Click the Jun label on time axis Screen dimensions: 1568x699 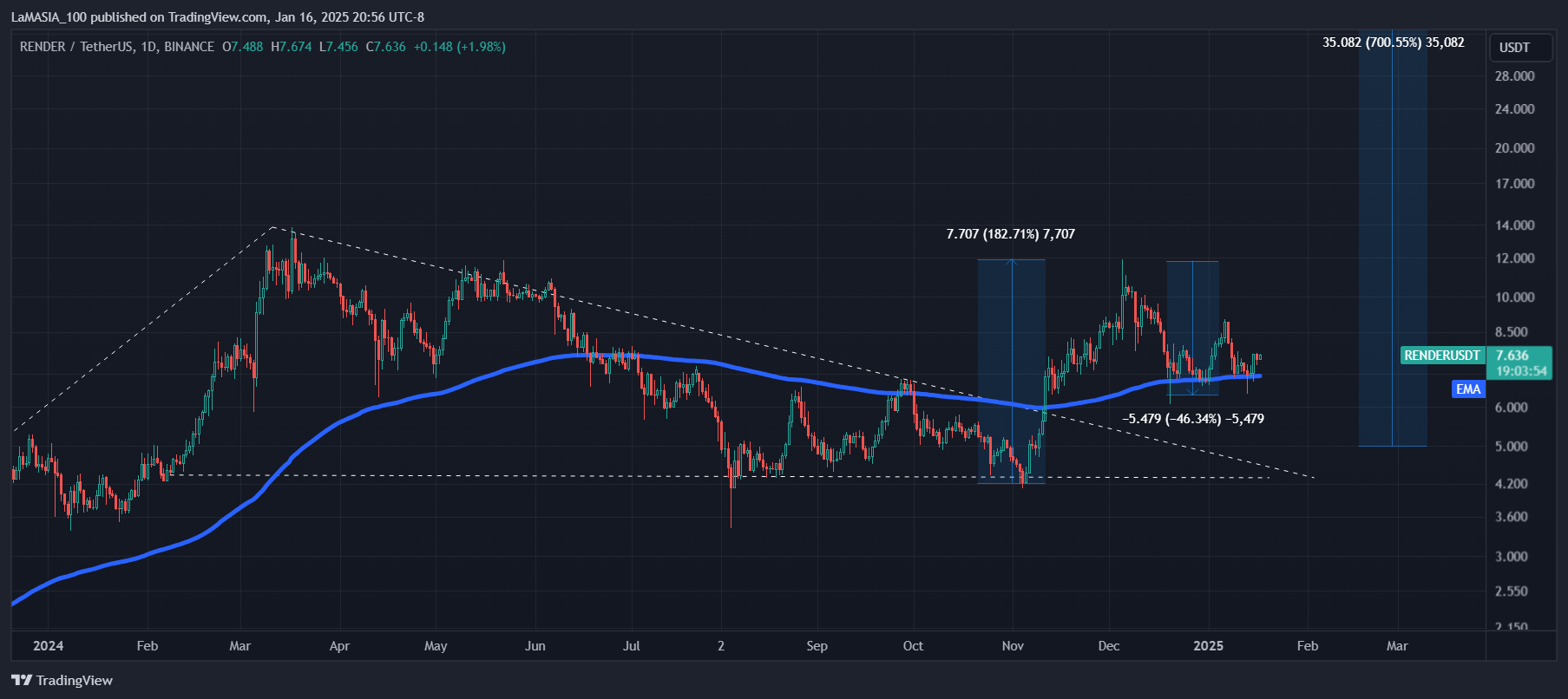tap(535, 646)
